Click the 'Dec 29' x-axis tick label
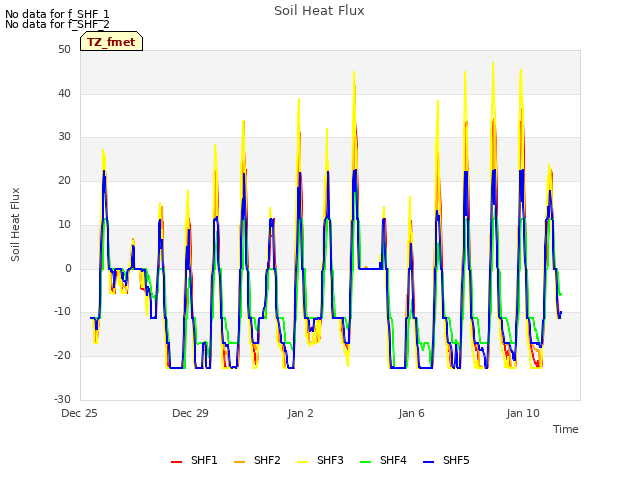Image resolution: width=640 pixels, height=480 pixels. (190, 413)
